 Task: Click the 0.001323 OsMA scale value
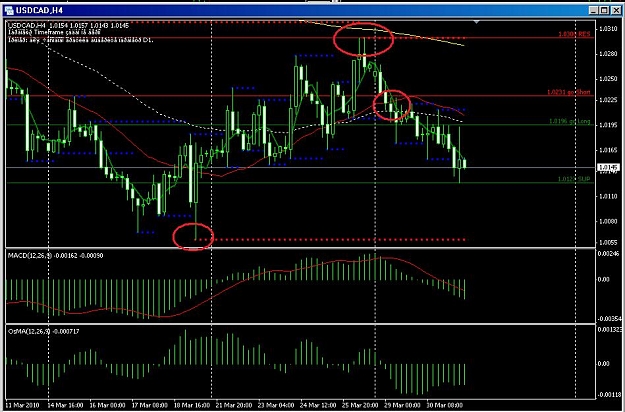click(608, 329)
